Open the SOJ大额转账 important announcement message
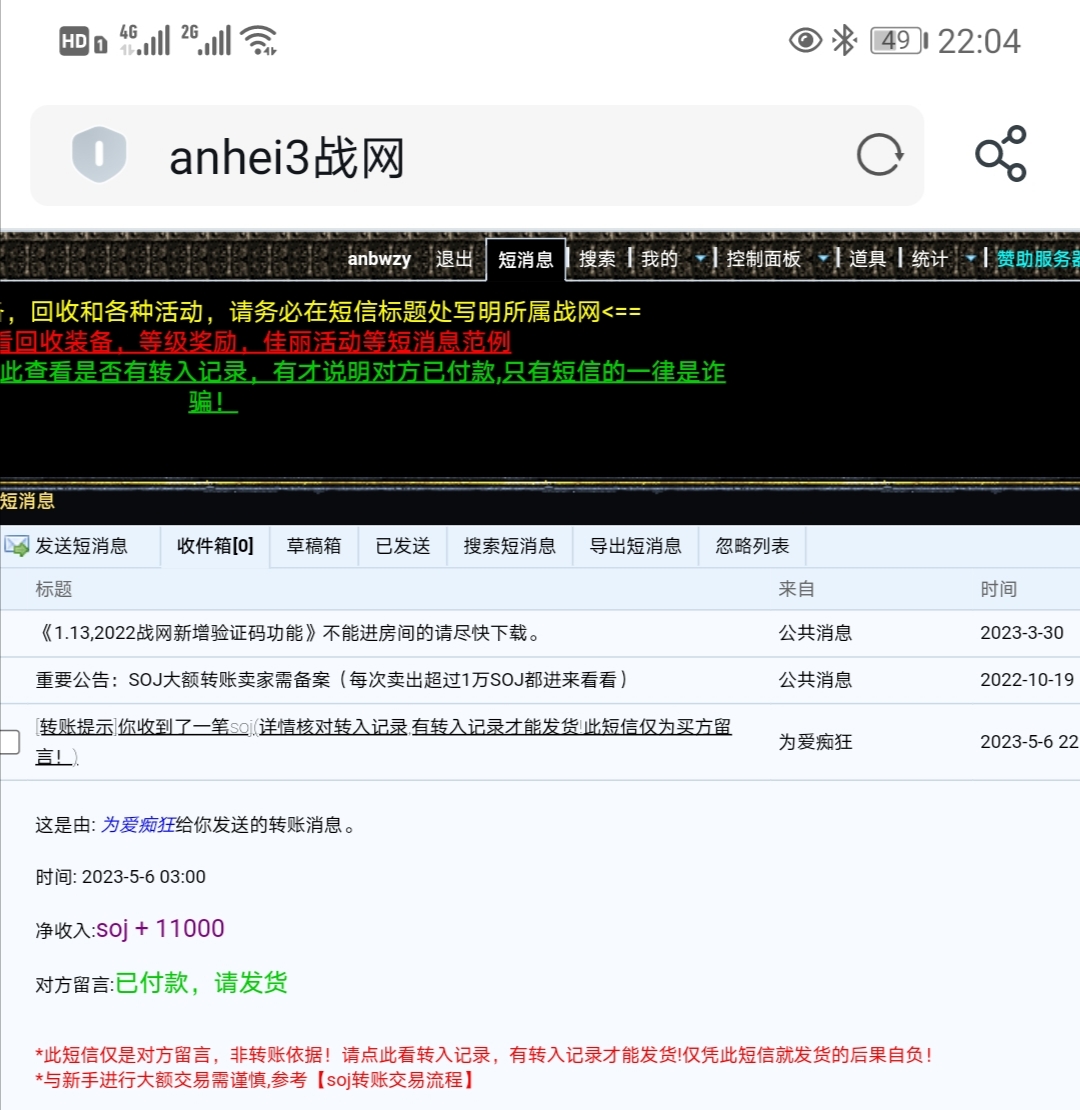The width and height of the screenshot is (1080, 1110). tap(332, 680)
